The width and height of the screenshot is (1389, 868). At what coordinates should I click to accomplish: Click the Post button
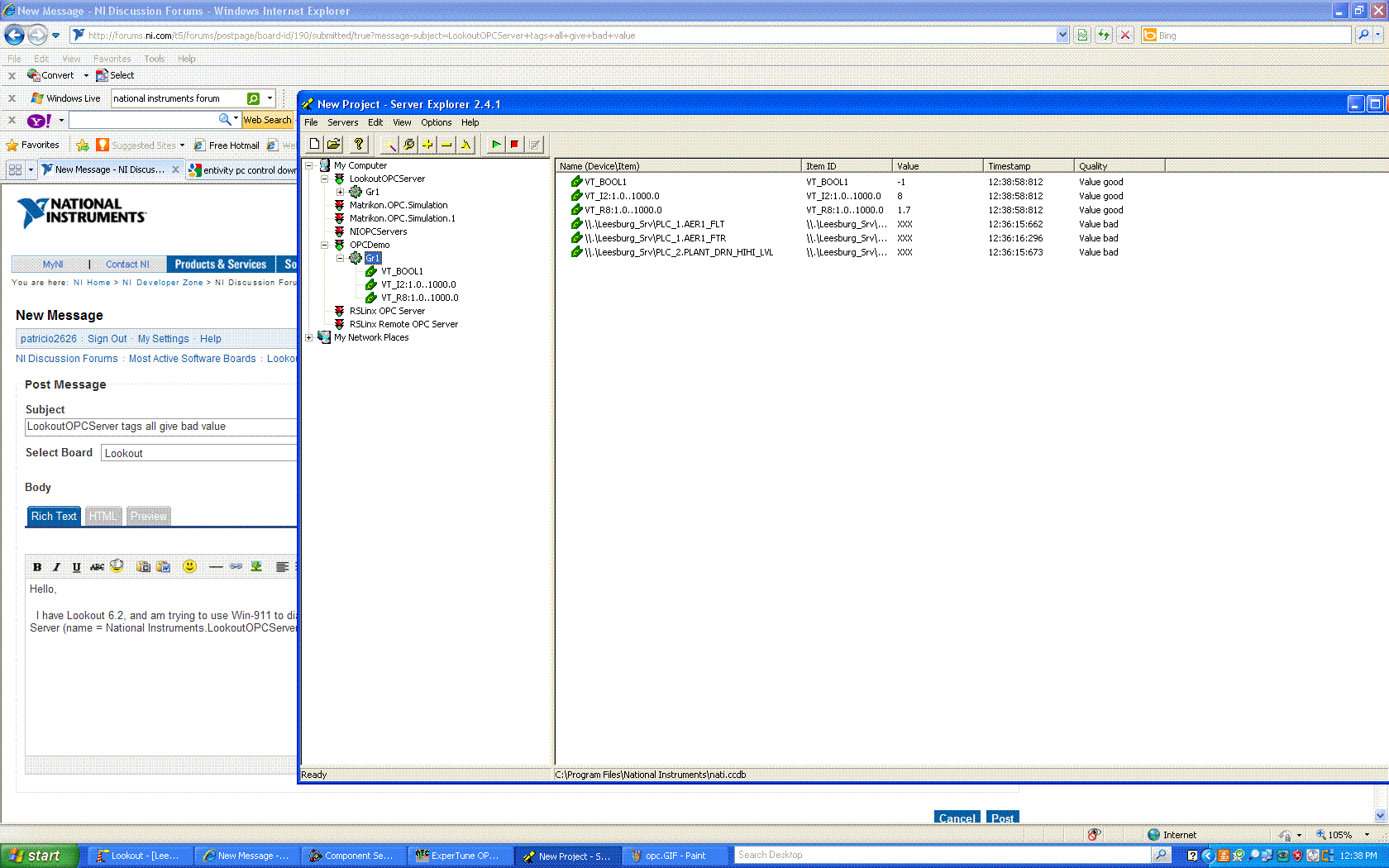click(x=1002, y=818)
